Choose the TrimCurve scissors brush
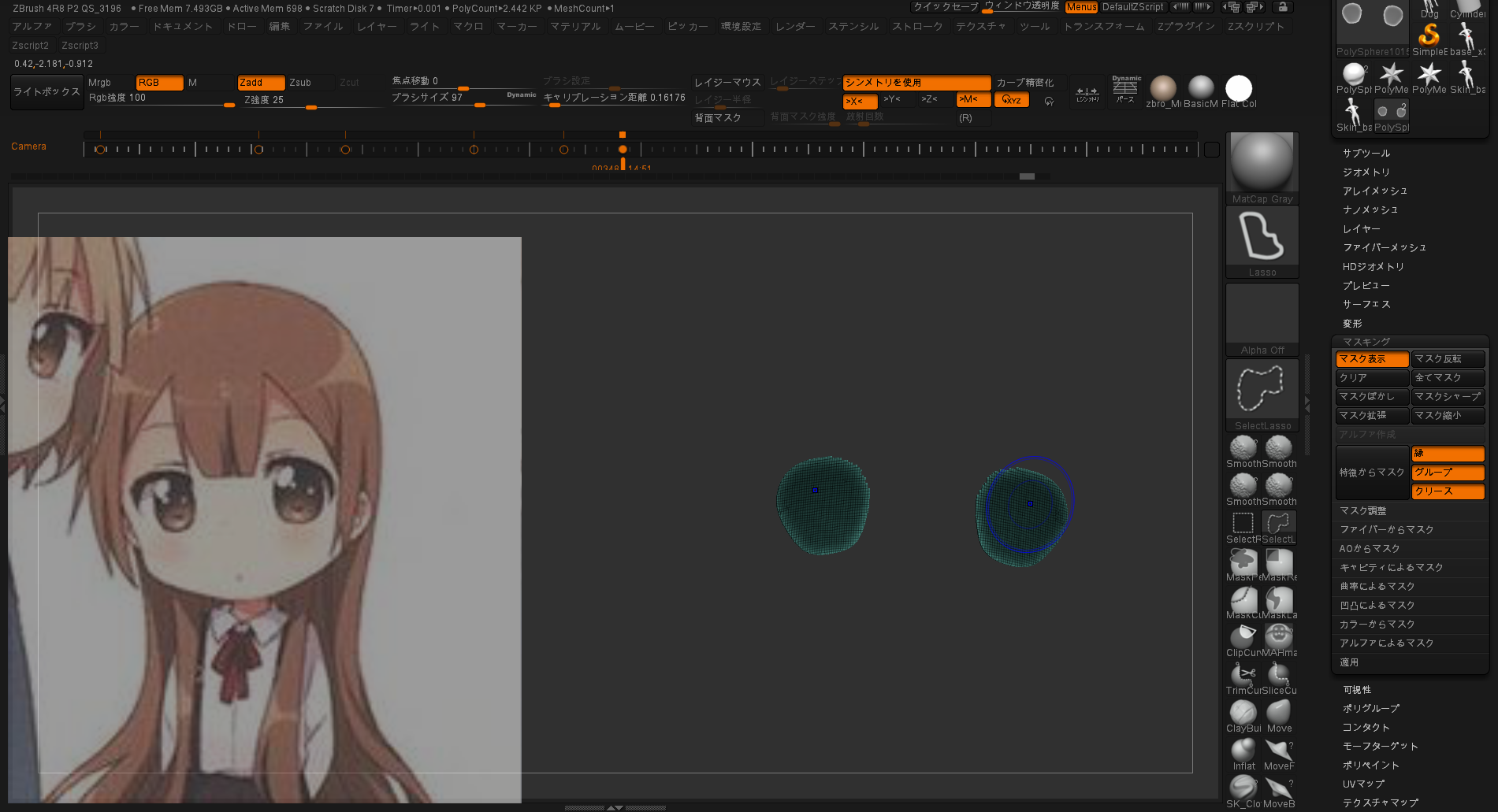Viewport: 1498px width, 812px height. 1243,675
